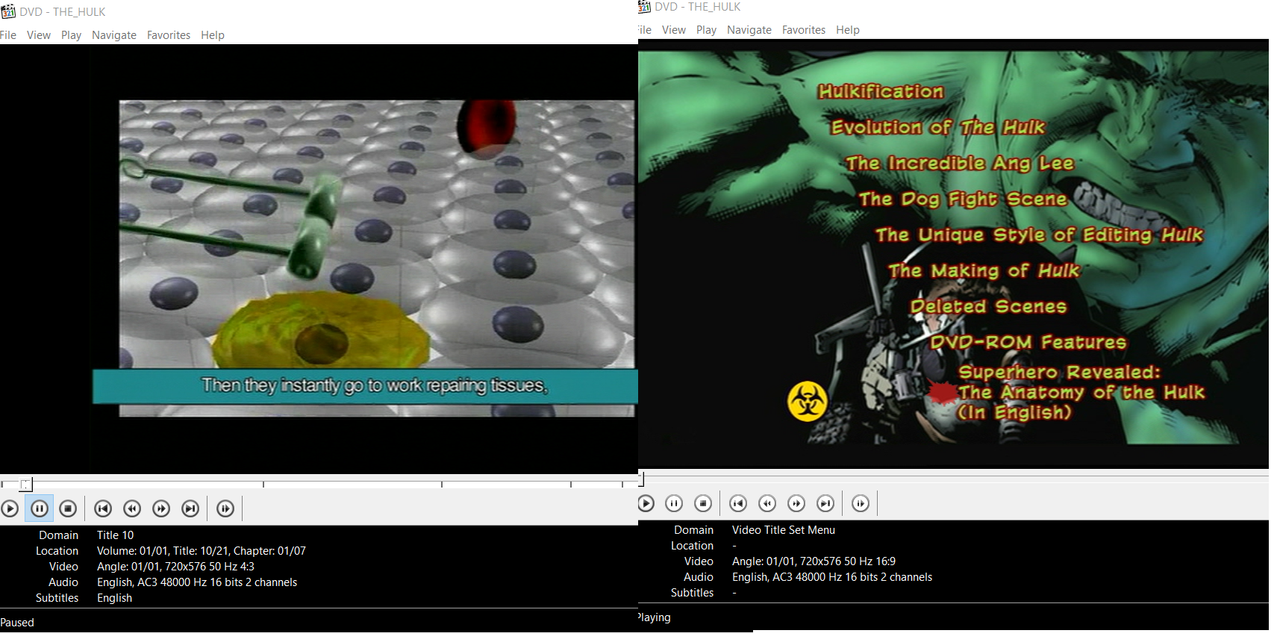
Task: Click 'English' subtitles value in left window
Action: coord(114,598)
